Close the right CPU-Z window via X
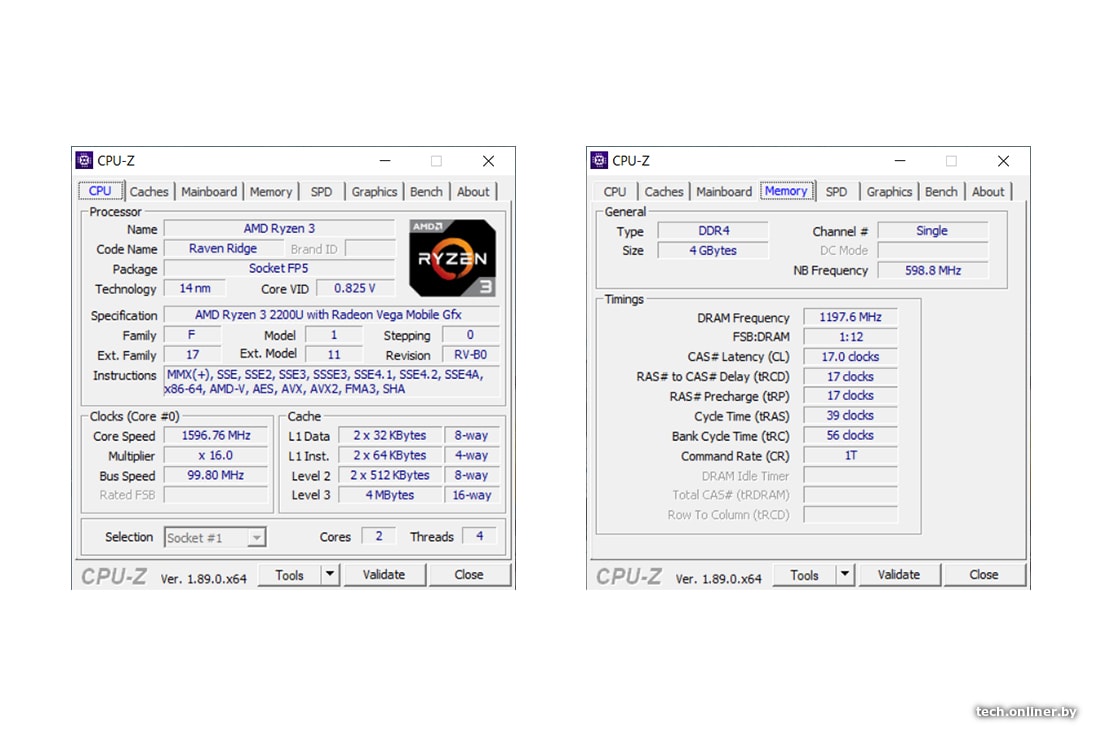 [x=1003, y=161]
